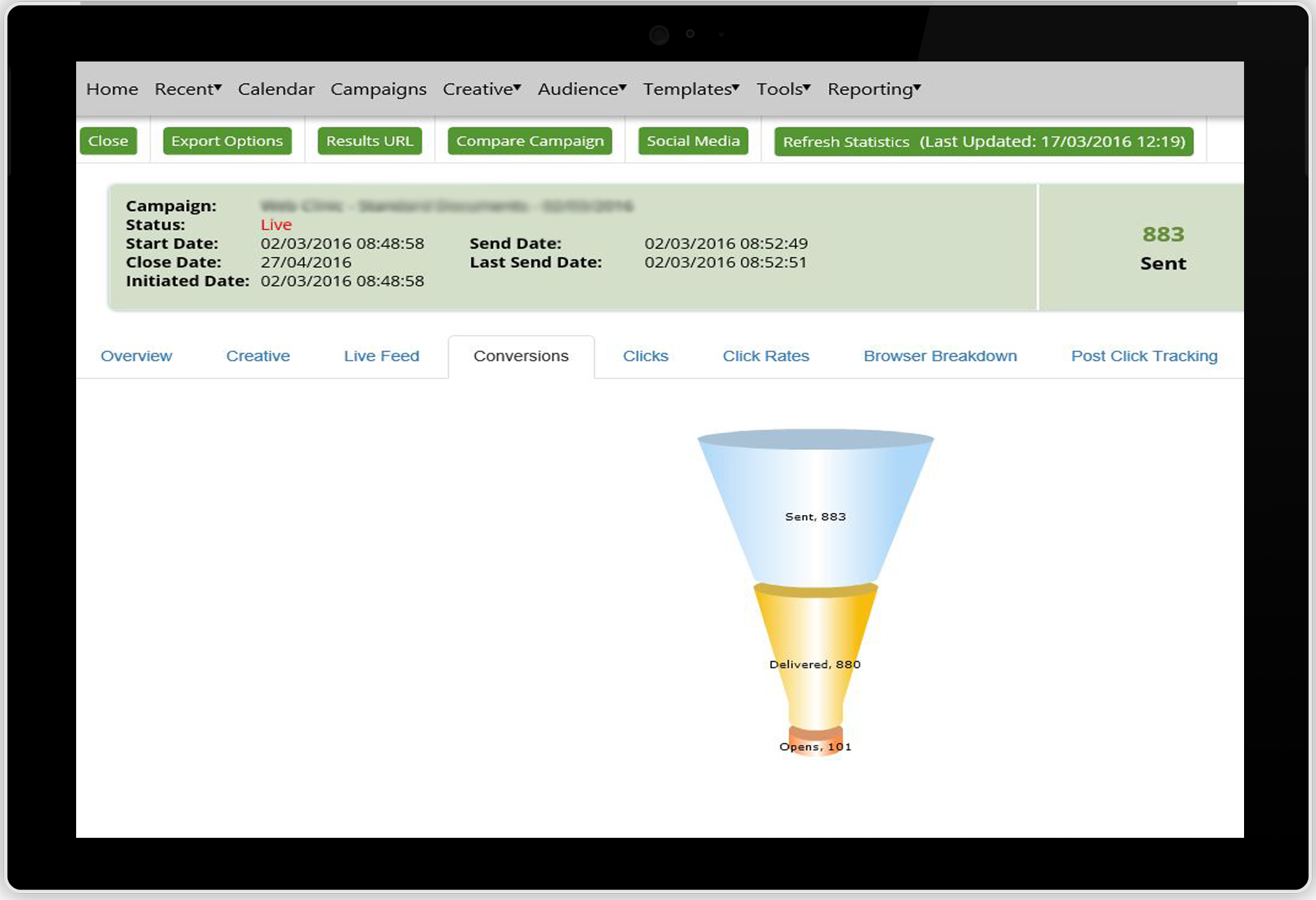Image resolution: width=1316 pixels, height=900 pixels.
Task: Click the green Close button
Action: click(x=108, y=140)
